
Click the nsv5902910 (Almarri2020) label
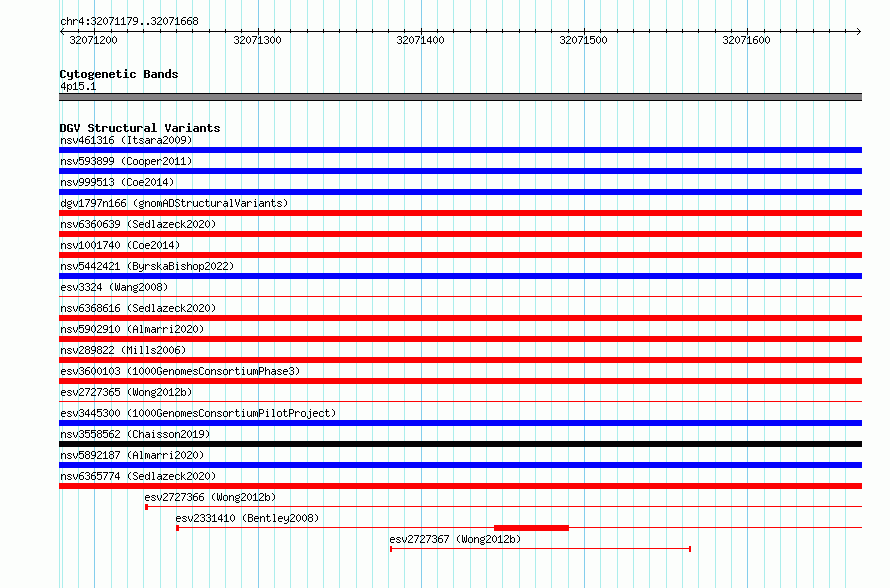pos(132,329)
